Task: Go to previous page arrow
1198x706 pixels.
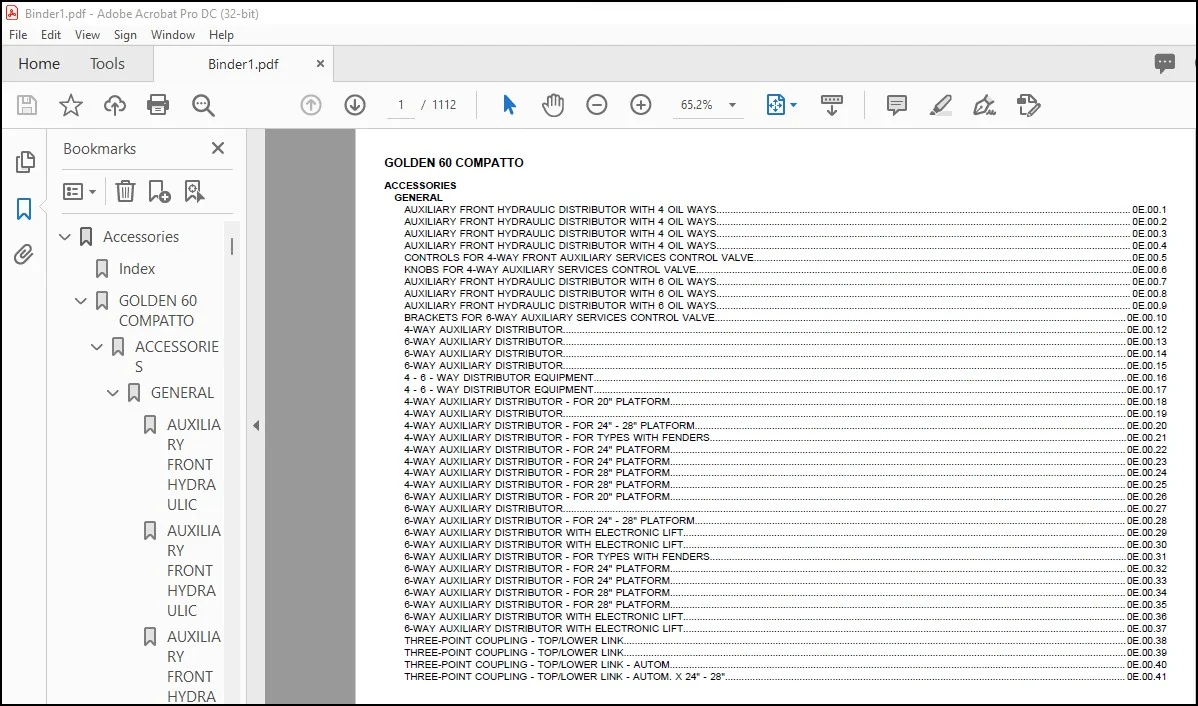Action: [311, 105]
